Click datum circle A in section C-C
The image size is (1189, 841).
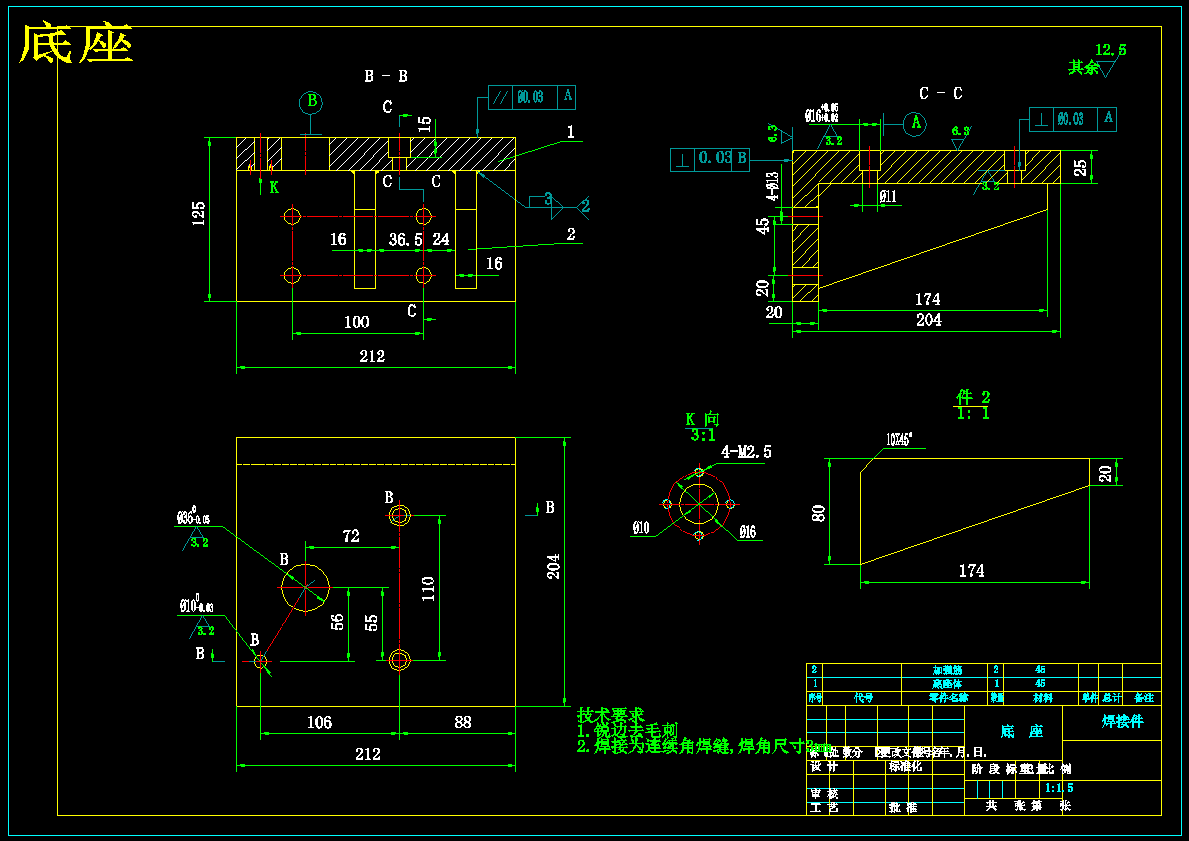click(915, 123)
